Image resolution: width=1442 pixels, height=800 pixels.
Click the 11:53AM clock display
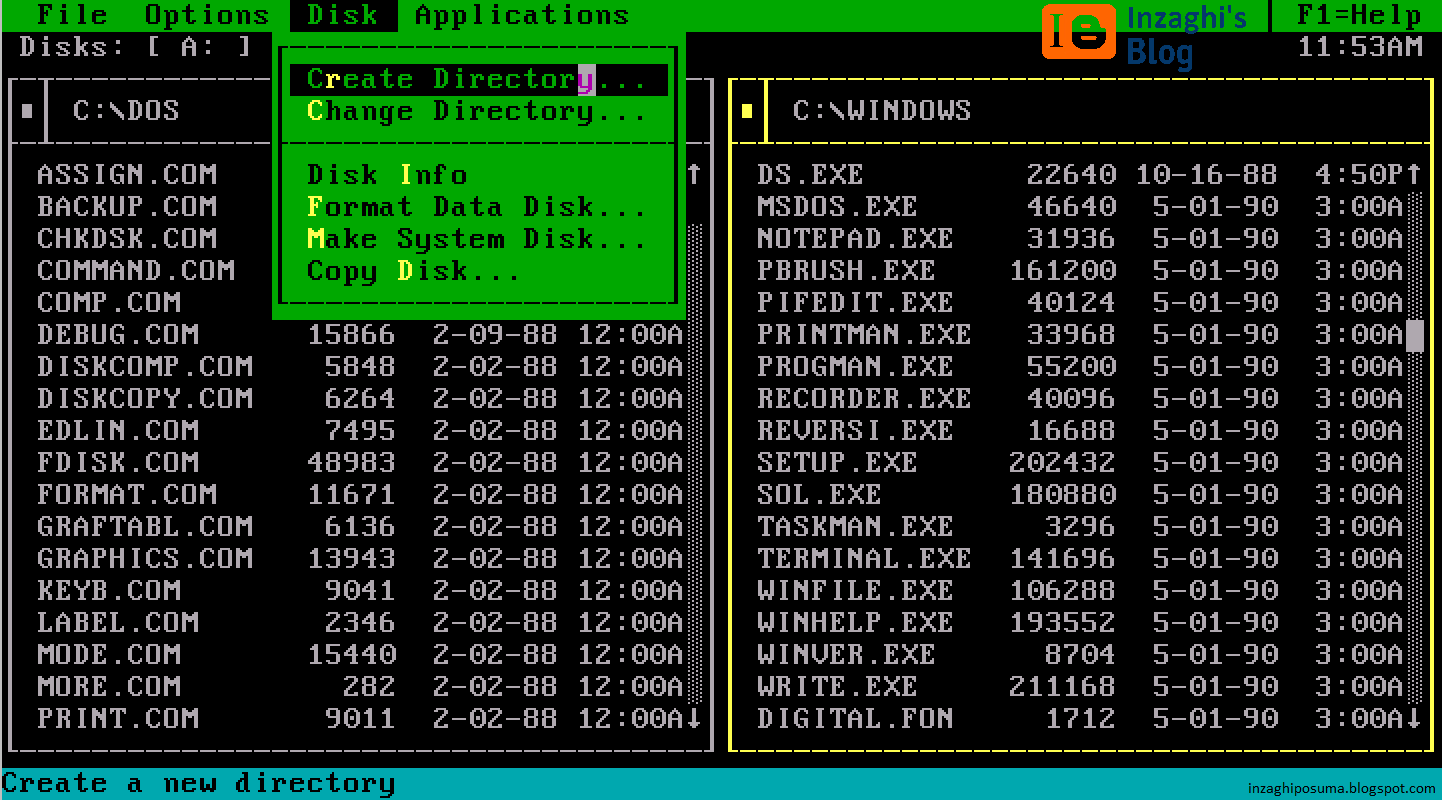[x=1359, y=46]
